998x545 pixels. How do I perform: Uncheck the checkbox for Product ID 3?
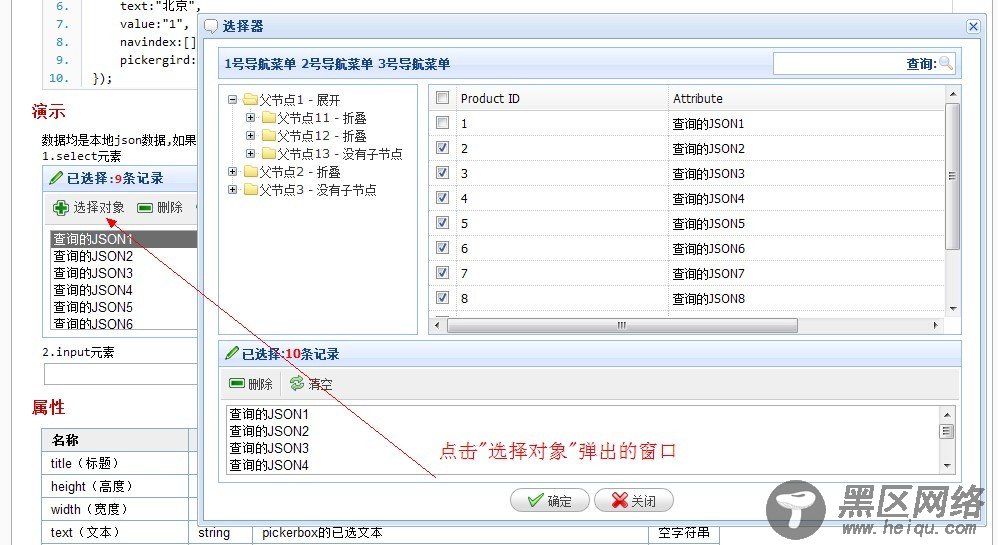click(x=442, y=173)
